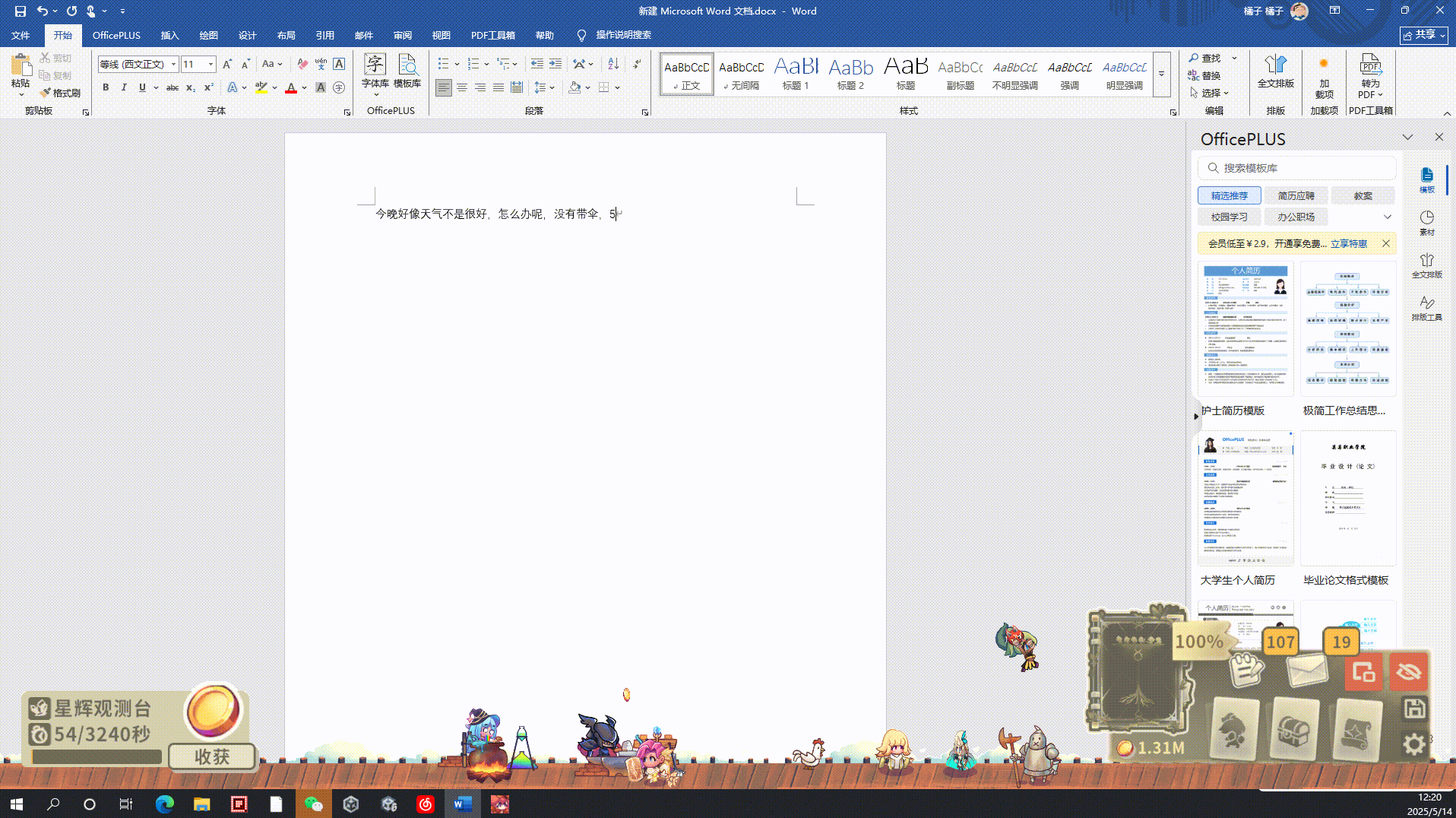Expand the styles gallery more arrow
This screenshot has height=818, width=1456.
point(1161,75)
